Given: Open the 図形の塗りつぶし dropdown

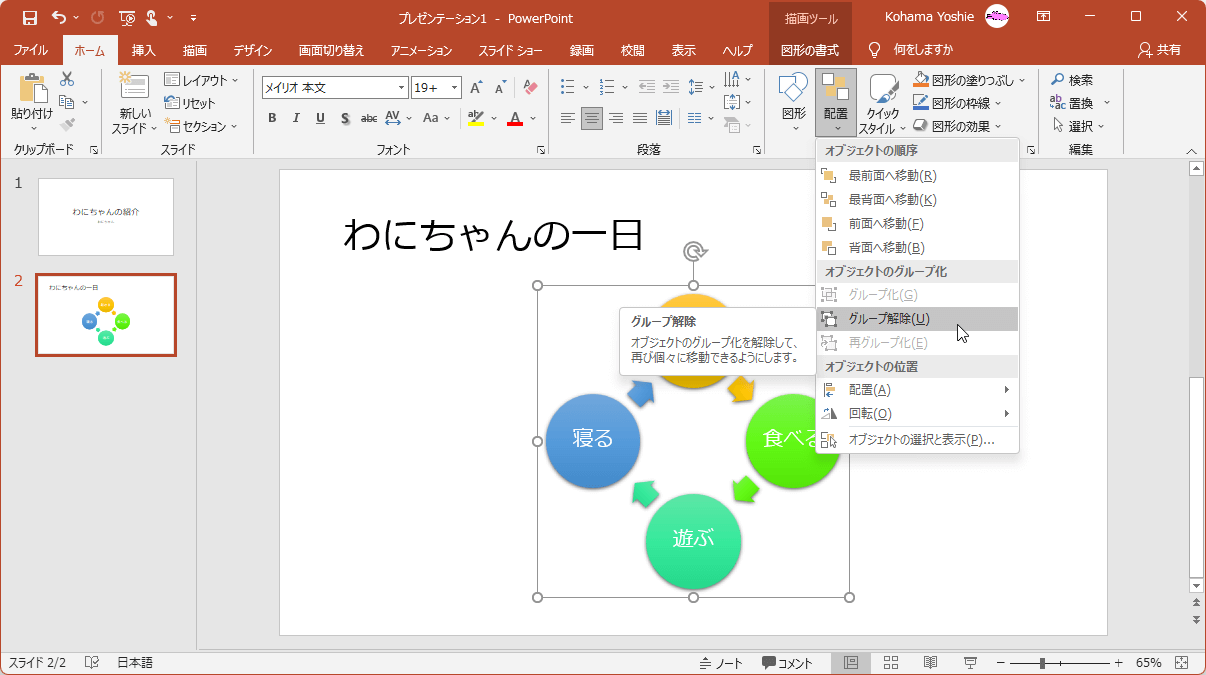Looking at the screenshot, I should coord(1024,80).
